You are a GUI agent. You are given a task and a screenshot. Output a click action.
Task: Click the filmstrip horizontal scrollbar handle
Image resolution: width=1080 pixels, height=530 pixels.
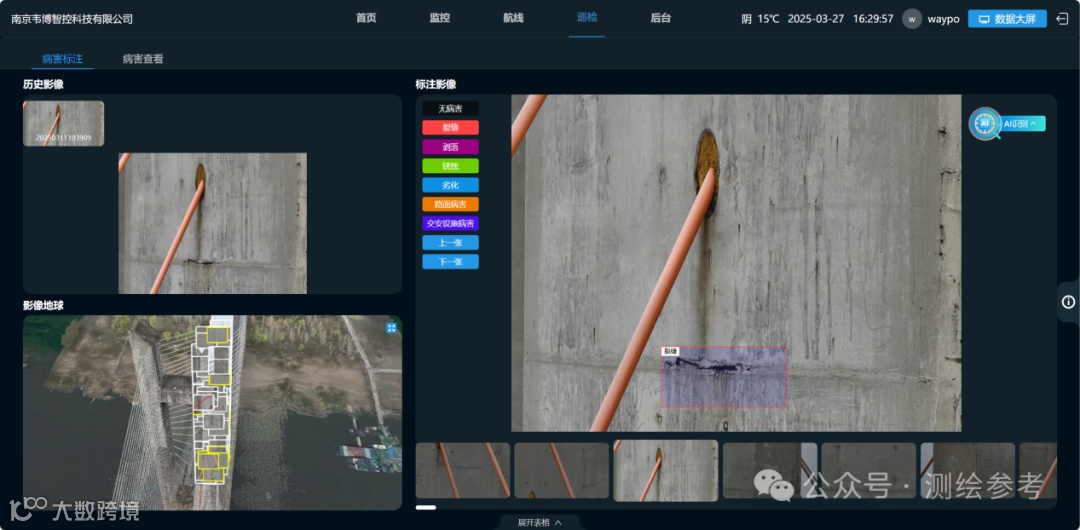point(426,507)
